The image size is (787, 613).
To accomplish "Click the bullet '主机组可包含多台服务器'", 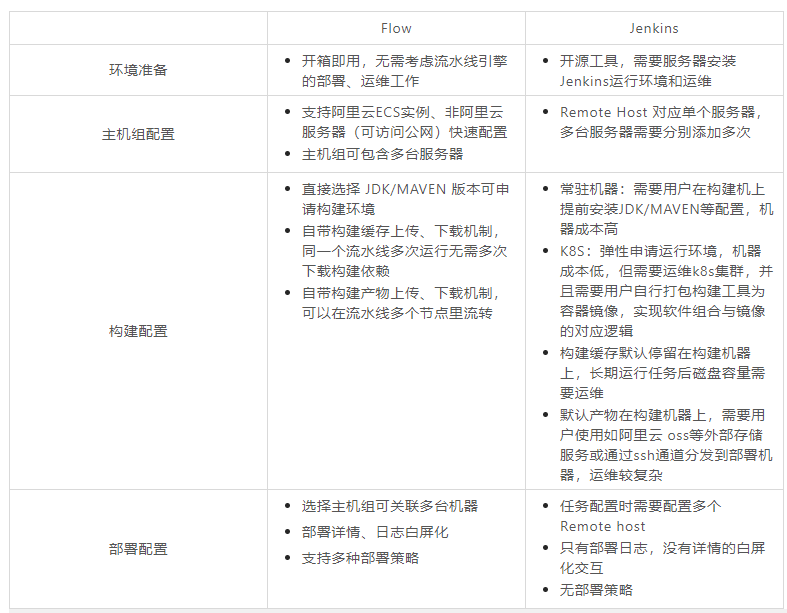I will [382, 154].
